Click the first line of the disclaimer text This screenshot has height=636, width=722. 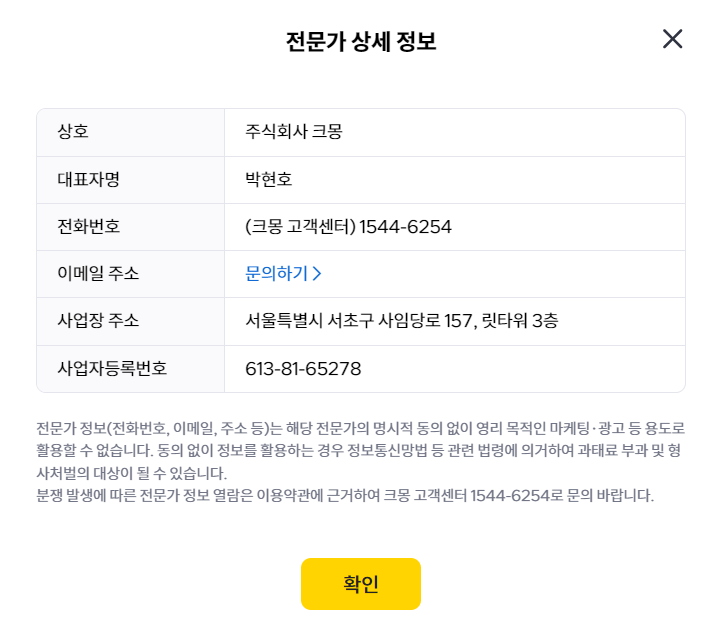pos(361,428)
